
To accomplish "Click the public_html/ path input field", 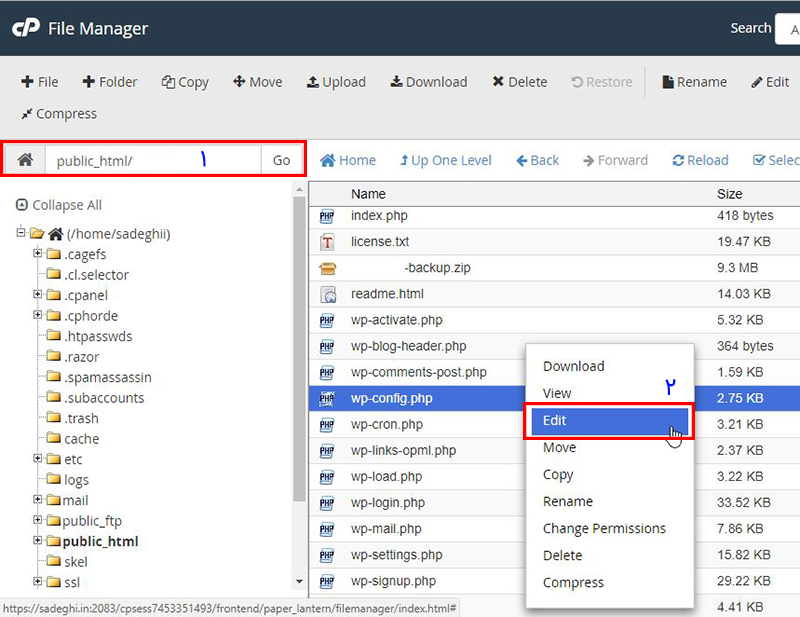I will [x=150, y=160].
